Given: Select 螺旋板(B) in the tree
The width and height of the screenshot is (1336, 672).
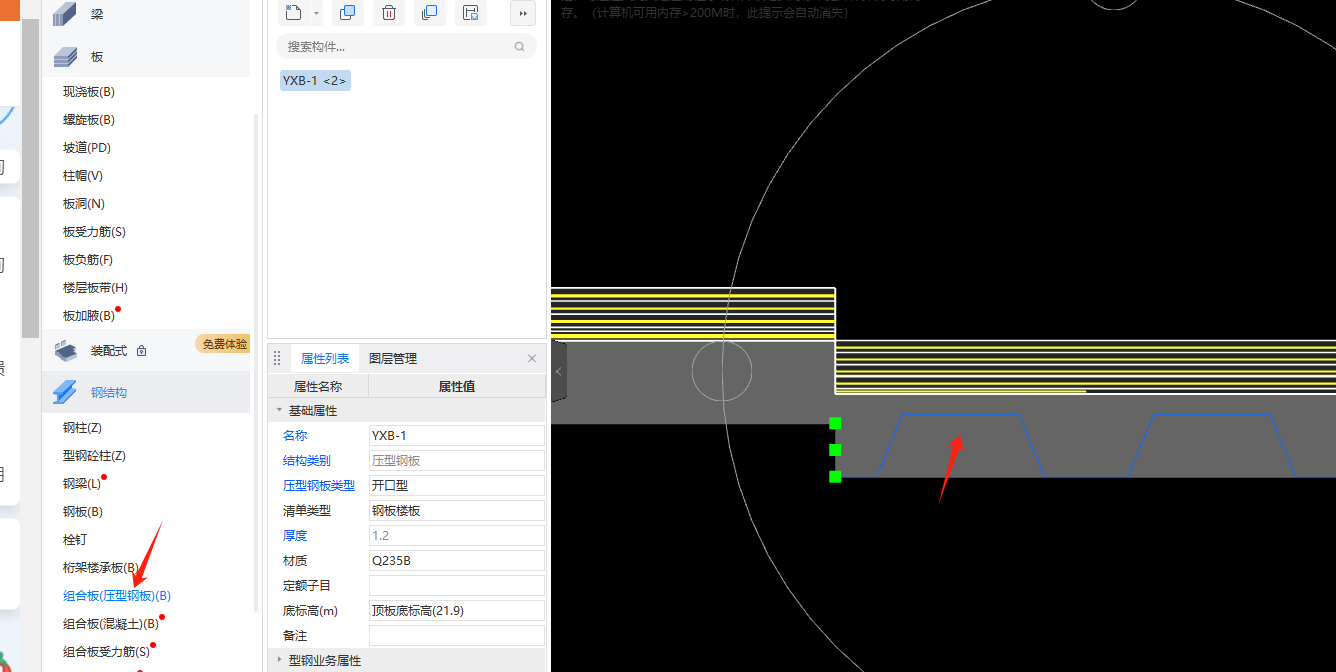Looking at the screenshot, I should 89,120.
